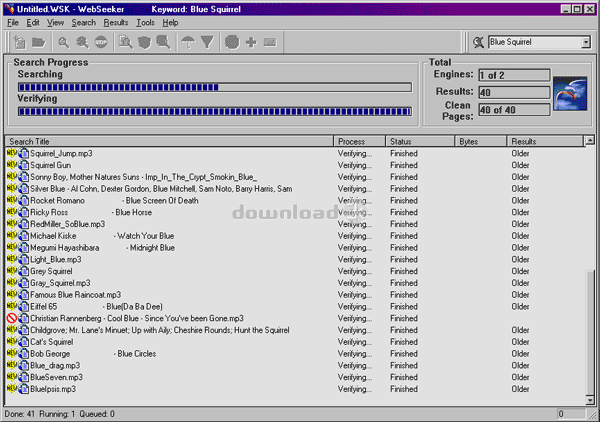Click the Results field showing 40
This screenshot has height=422, width=600.
coord(514,92)
